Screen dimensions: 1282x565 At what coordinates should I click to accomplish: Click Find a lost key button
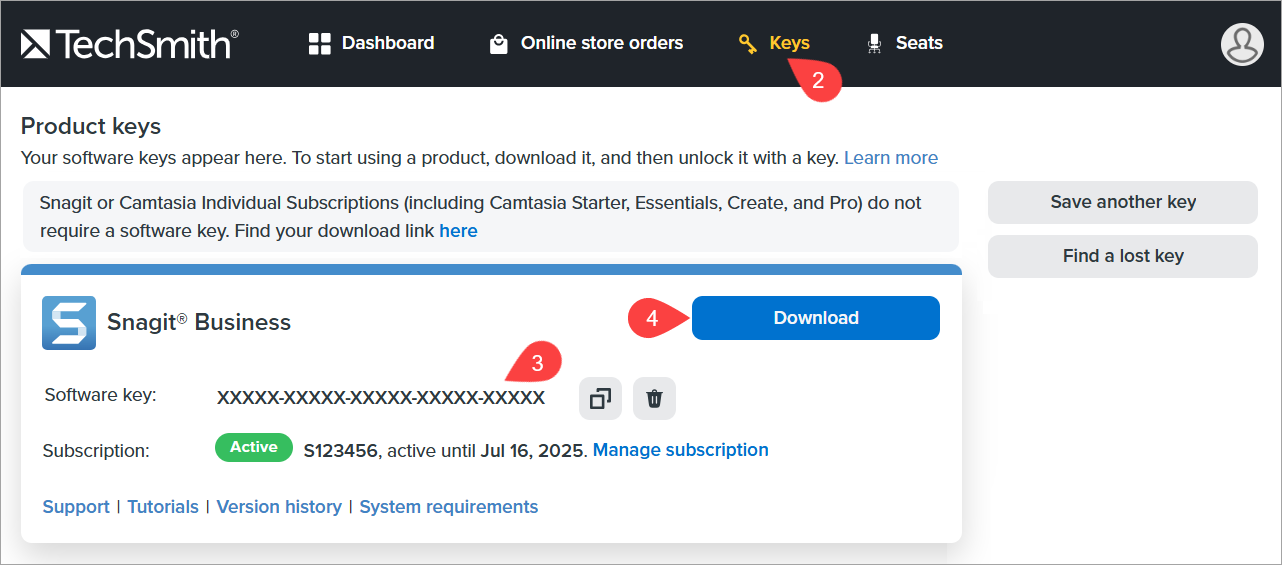click(x=1123, y=256)
